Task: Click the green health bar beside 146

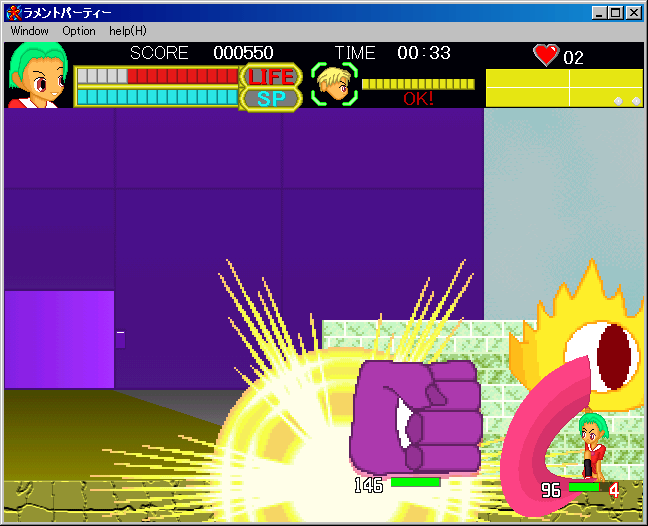Action: [415, 482]
